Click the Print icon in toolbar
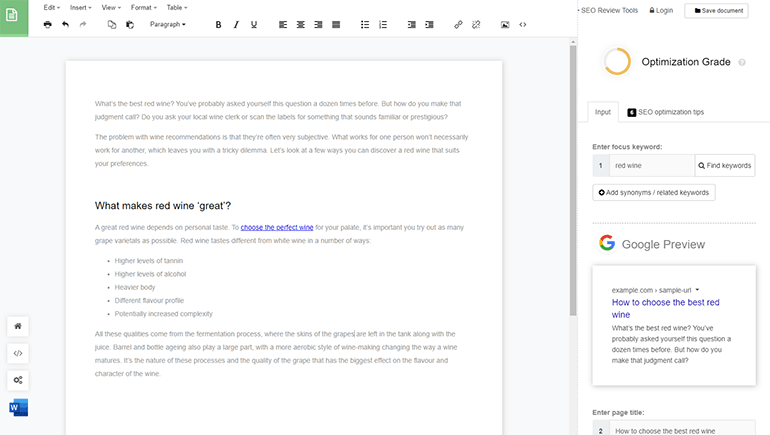 tap(47, 24)
